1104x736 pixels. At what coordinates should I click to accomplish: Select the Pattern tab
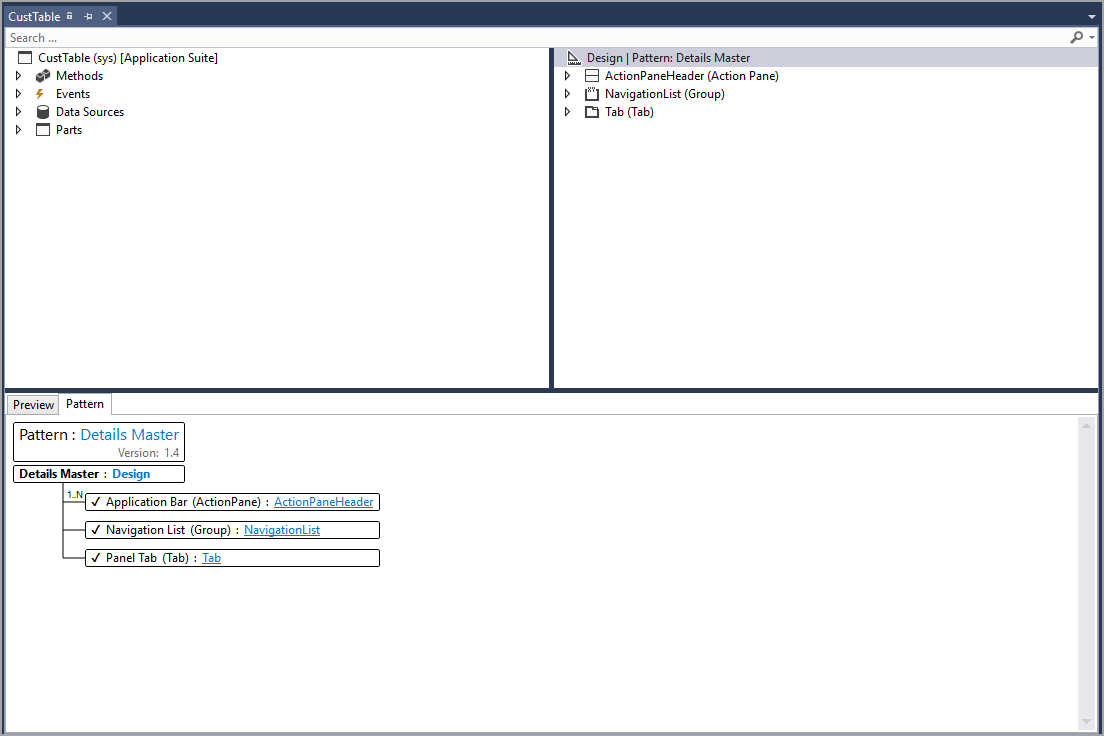tap(84, 404)
